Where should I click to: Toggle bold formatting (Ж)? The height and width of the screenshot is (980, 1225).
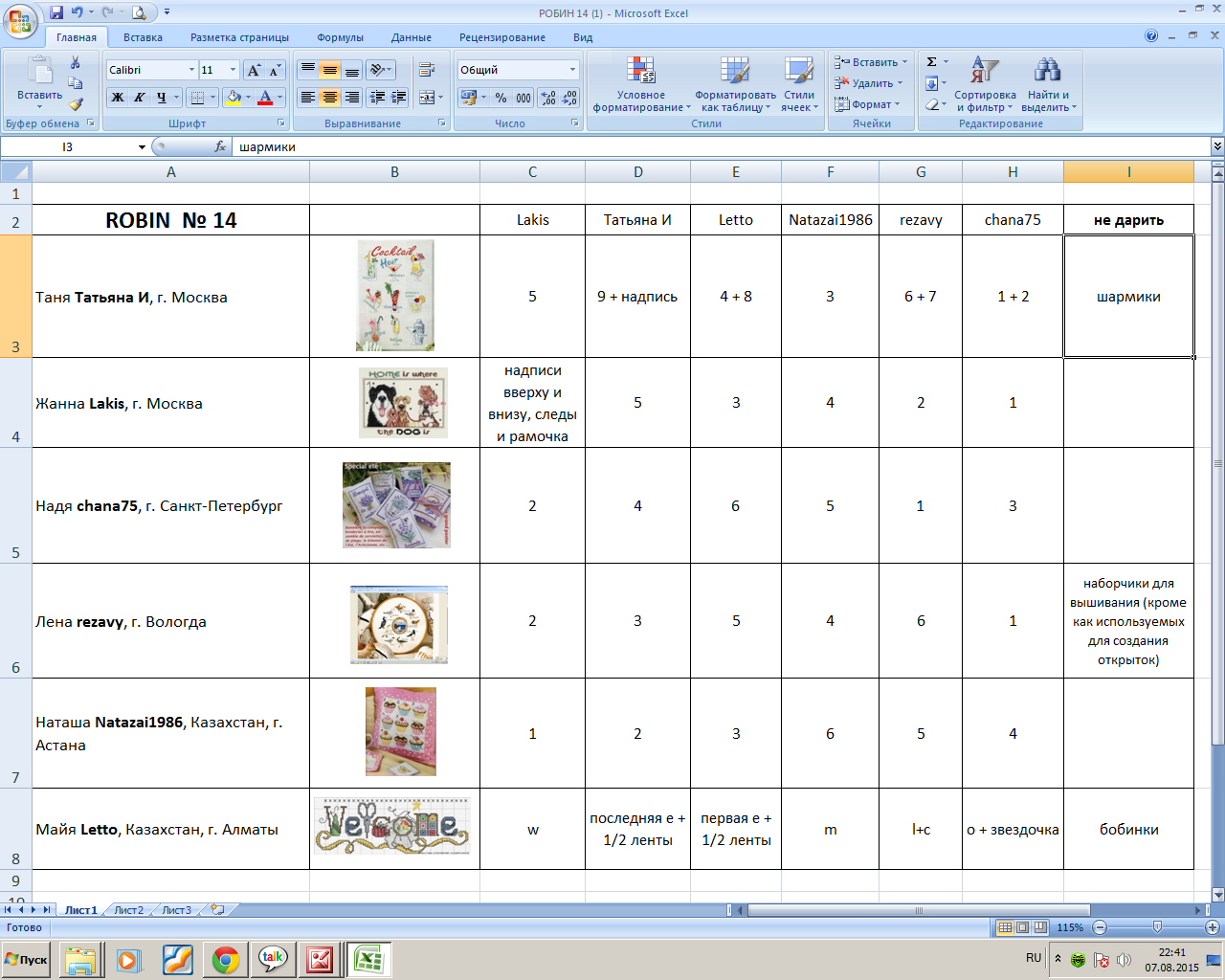(117, 98)
